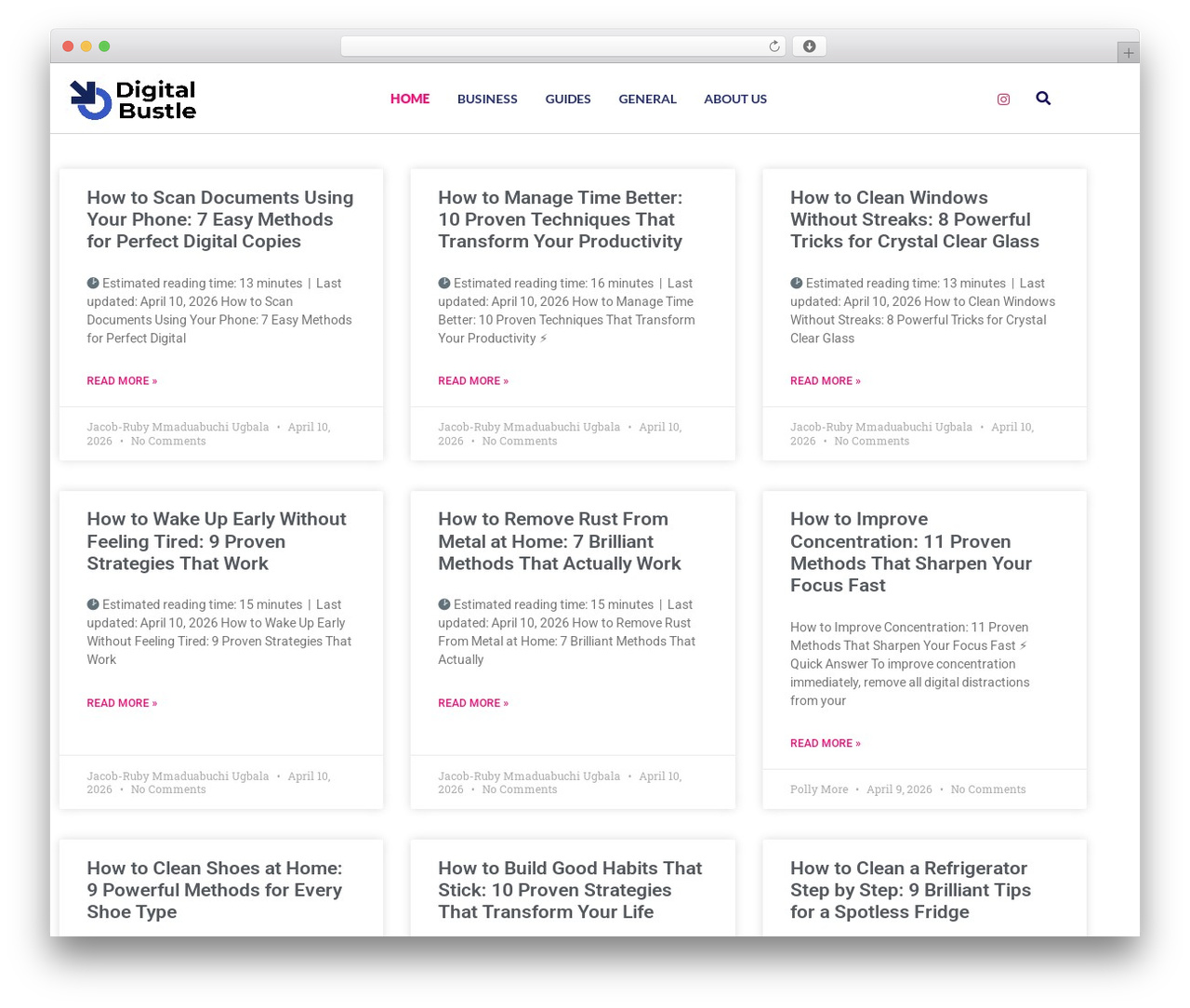The height and width of the screenshot is (1008, 1190).
Task: Navigate to the Guides menu
Action: point(568,99)
